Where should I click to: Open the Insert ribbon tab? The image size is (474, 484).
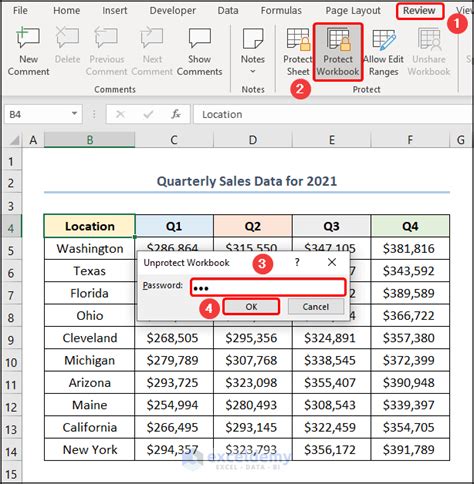point(115,11)
